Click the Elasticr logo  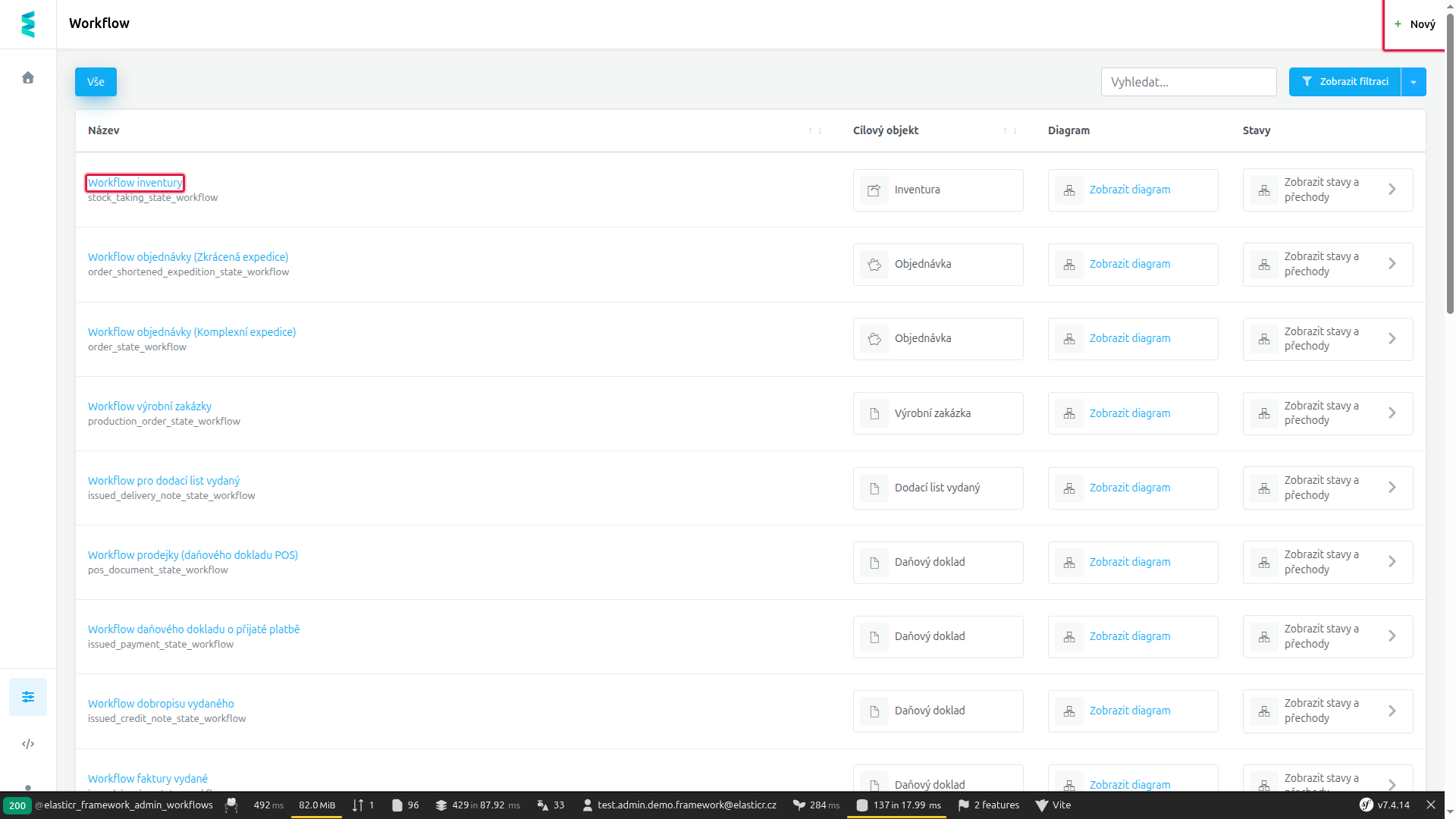28,24
